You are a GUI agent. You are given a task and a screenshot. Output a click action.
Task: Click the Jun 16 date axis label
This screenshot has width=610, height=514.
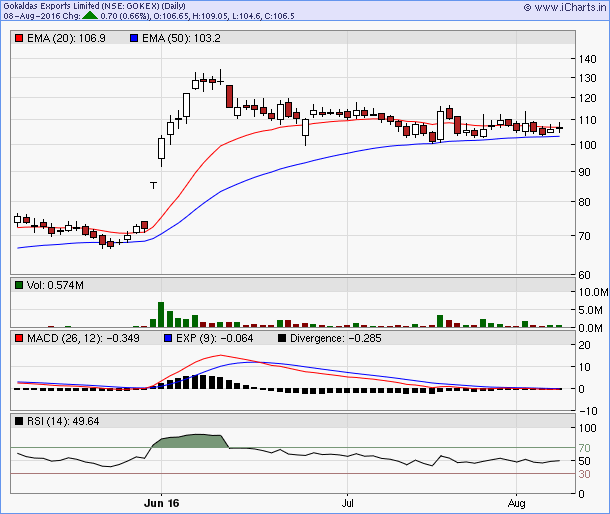tap(161, 503)
